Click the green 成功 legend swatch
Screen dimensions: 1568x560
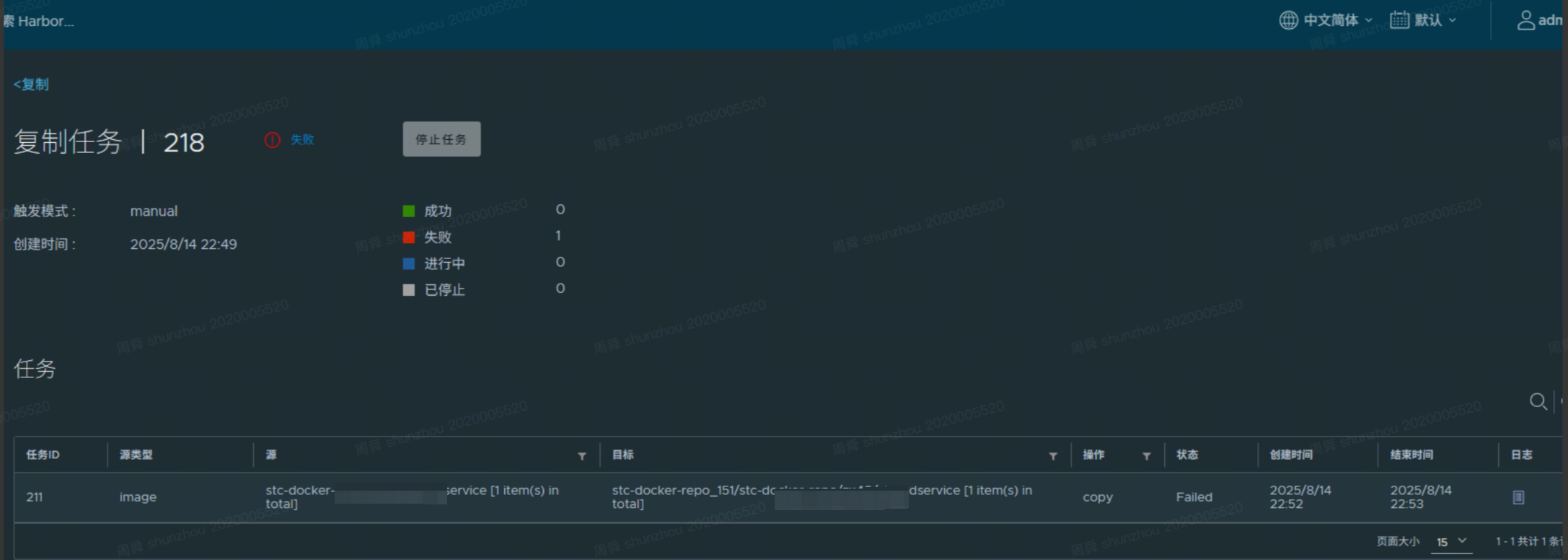coord(409,211)
